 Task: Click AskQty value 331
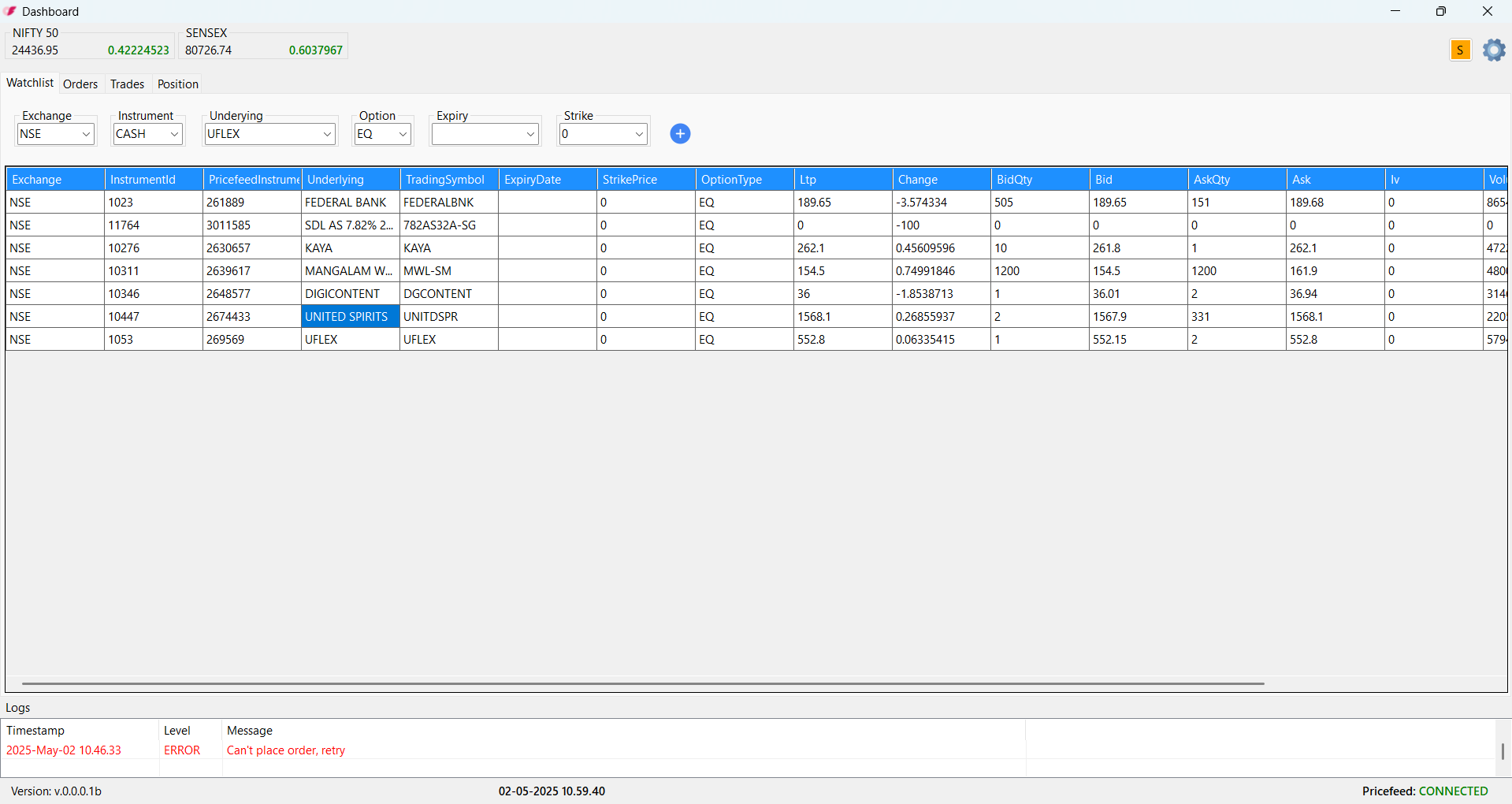coord(1237,317)
